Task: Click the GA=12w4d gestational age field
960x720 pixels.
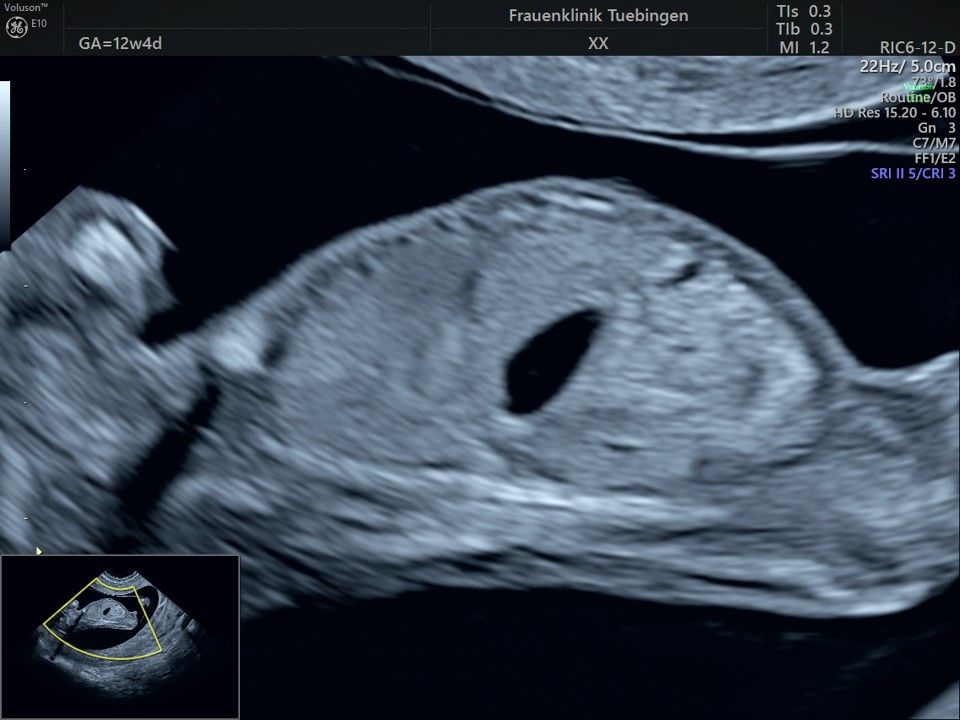Action: [x=120, y=44]
